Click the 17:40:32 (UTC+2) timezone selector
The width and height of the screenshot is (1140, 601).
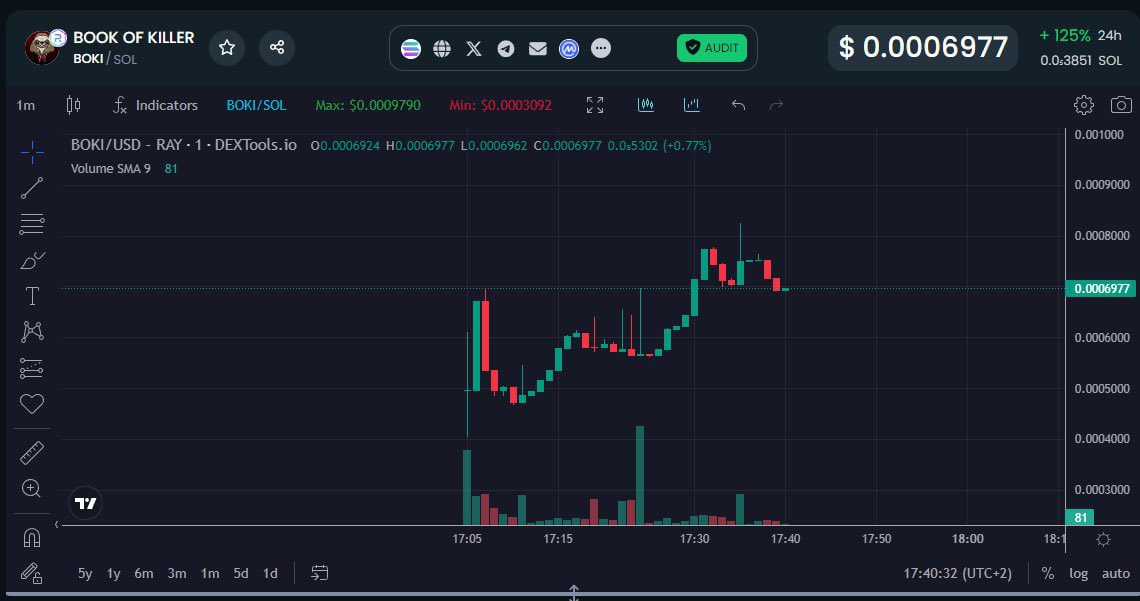tap(958, 573)
